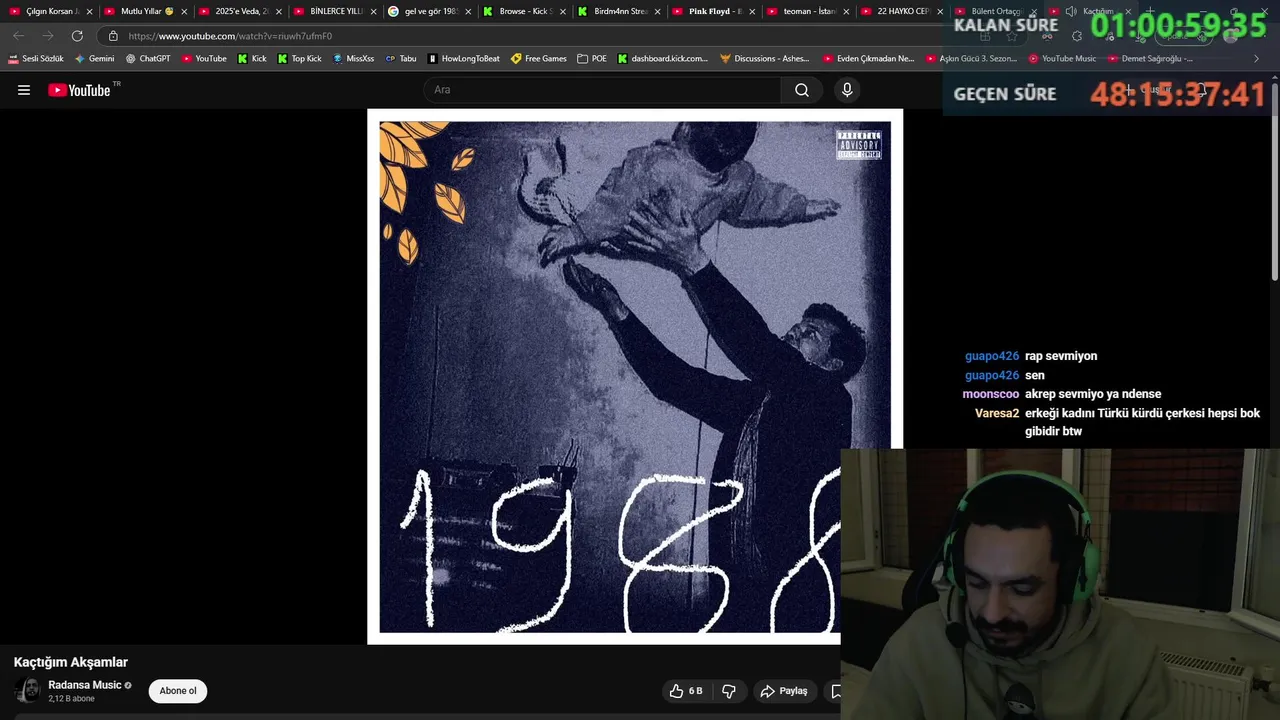This screenshot has height=720, width=1280.
Task: Open dashboard.kick.com bookmark
Action: click(662, 59)
